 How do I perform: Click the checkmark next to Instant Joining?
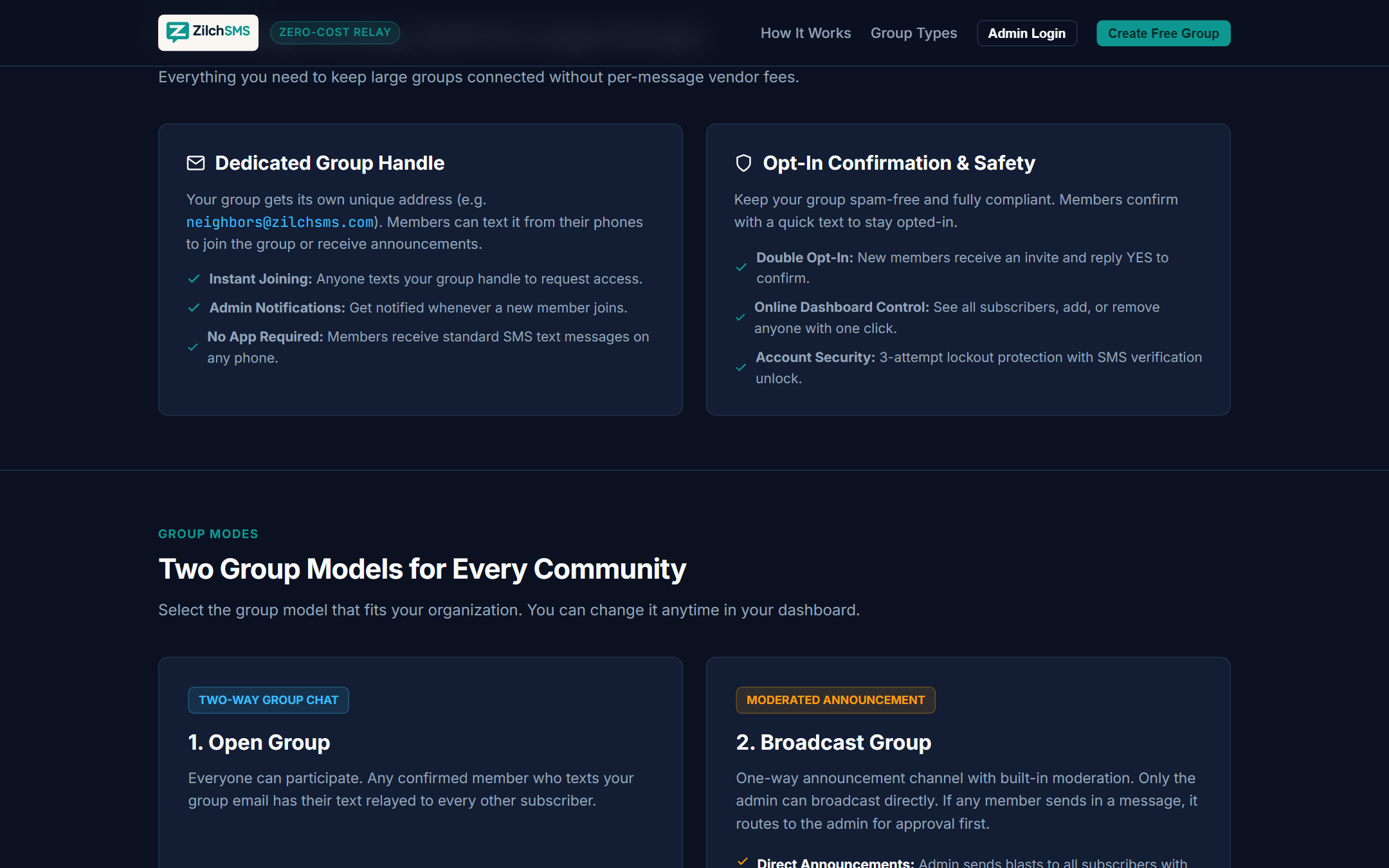tap(194, 279)
